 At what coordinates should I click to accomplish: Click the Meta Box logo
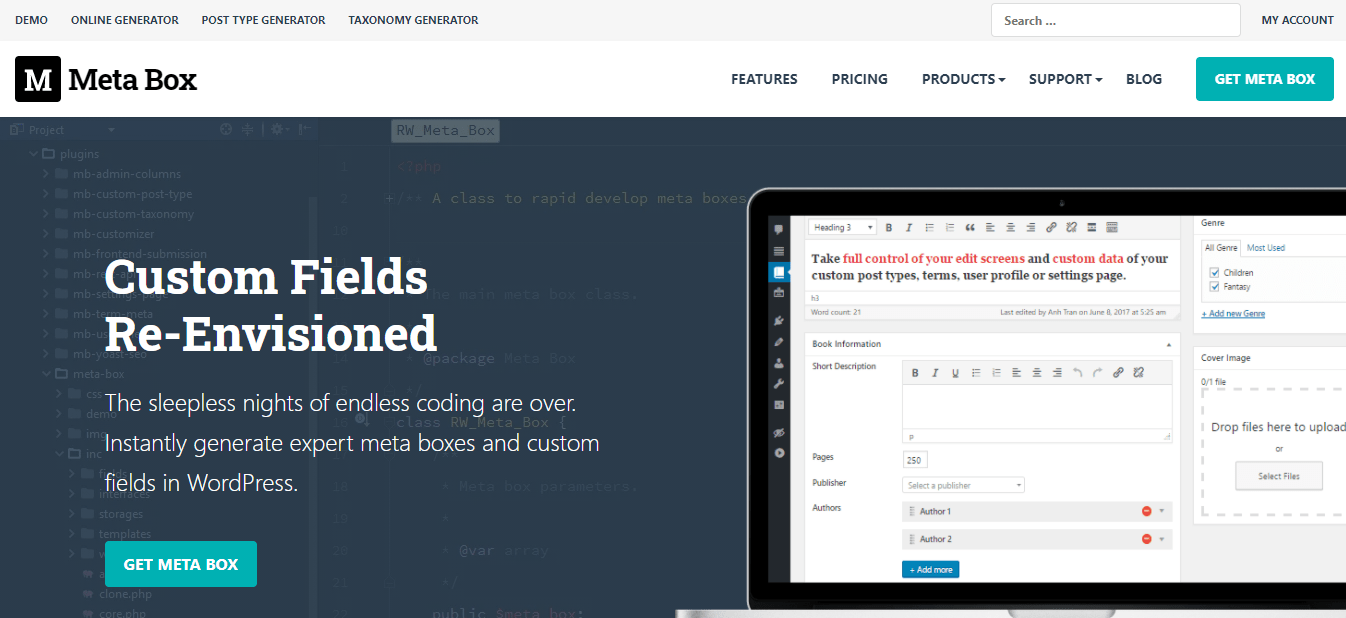click(x=106, y=79)
